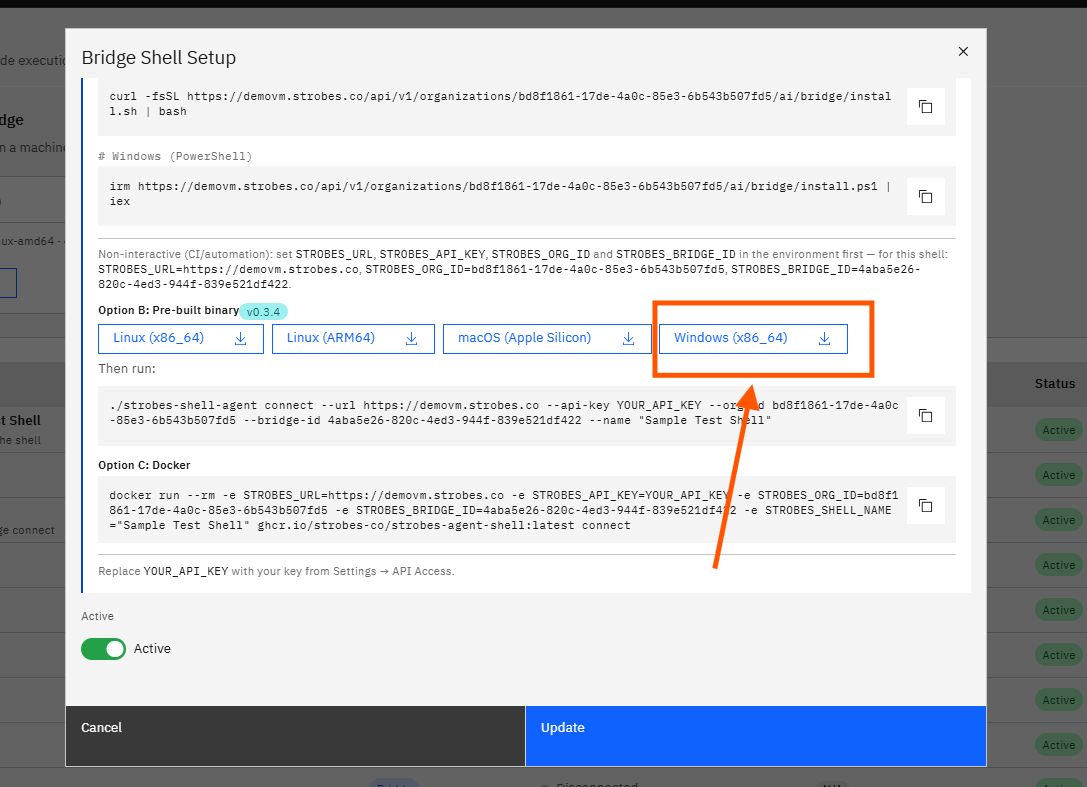Copy the curl install.sh bash command
Viewport: 1087px width, 787px height.
coord(925,107)
